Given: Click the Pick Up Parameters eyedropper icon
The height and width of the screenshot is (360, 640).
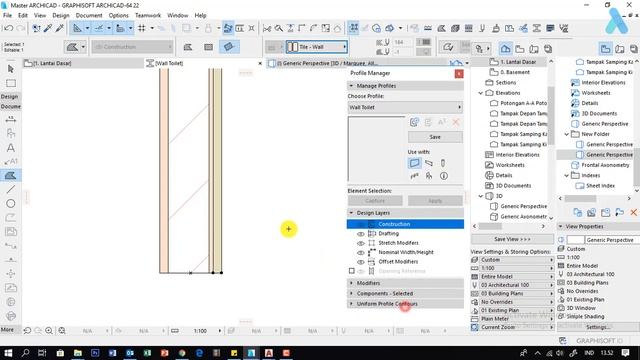Looking at the screenshot, I should (x=48, y=28).
